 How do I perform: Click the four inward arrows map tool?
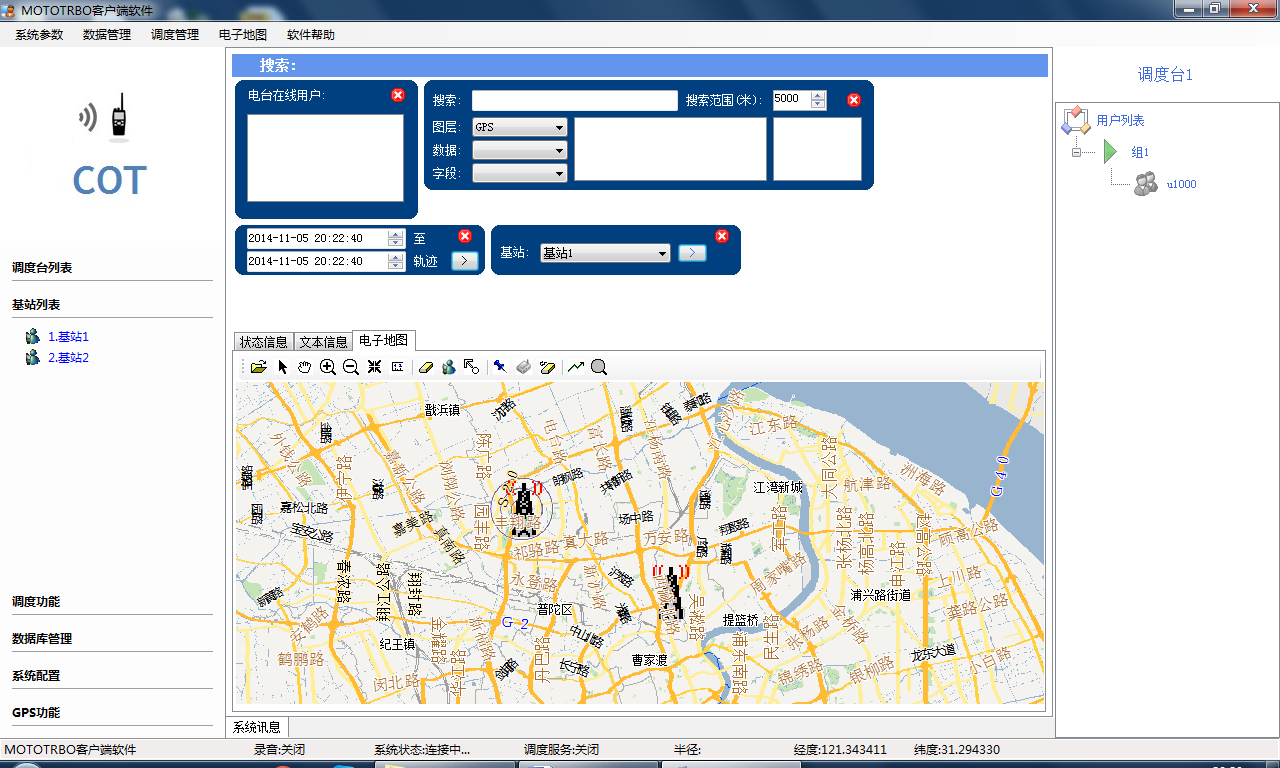(374, 367)
